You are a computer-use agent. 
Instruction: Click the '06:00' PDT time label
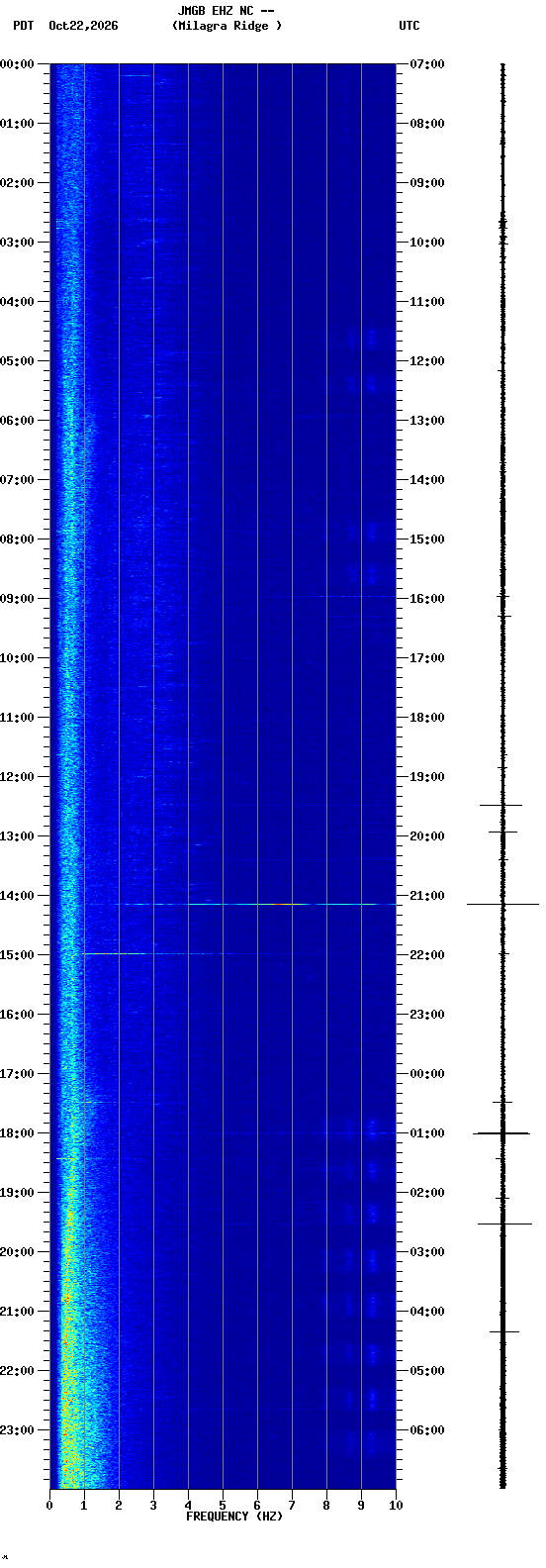[x=17, y=421]
